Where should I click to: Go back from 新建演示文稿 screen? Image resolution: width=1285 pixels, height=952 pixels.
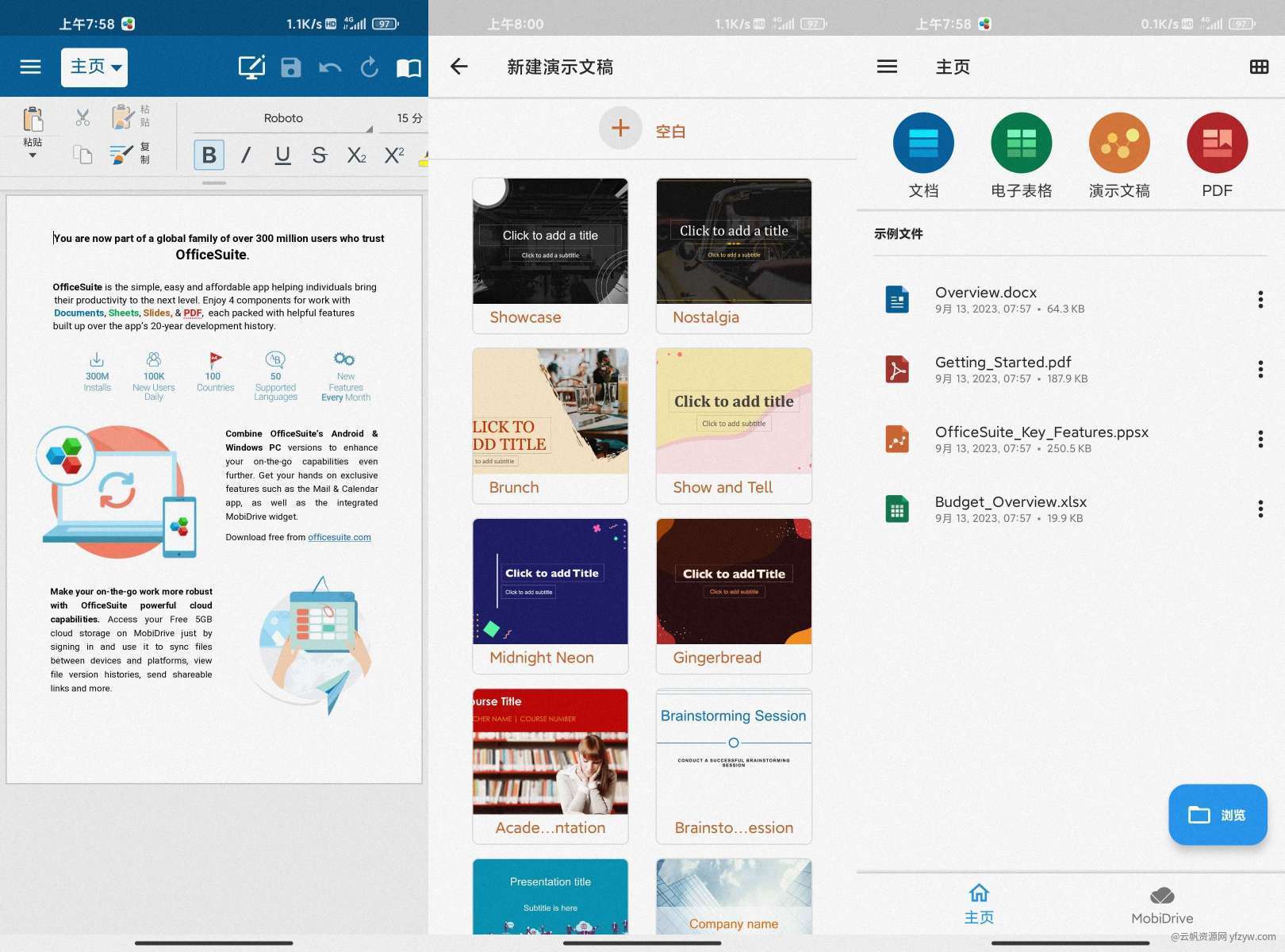click(459, 67)
